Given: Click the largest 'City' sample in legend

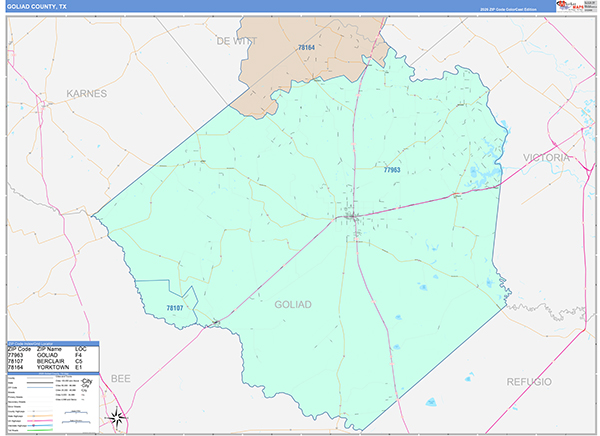Looking at the screenshot, I should coord(88,381).
